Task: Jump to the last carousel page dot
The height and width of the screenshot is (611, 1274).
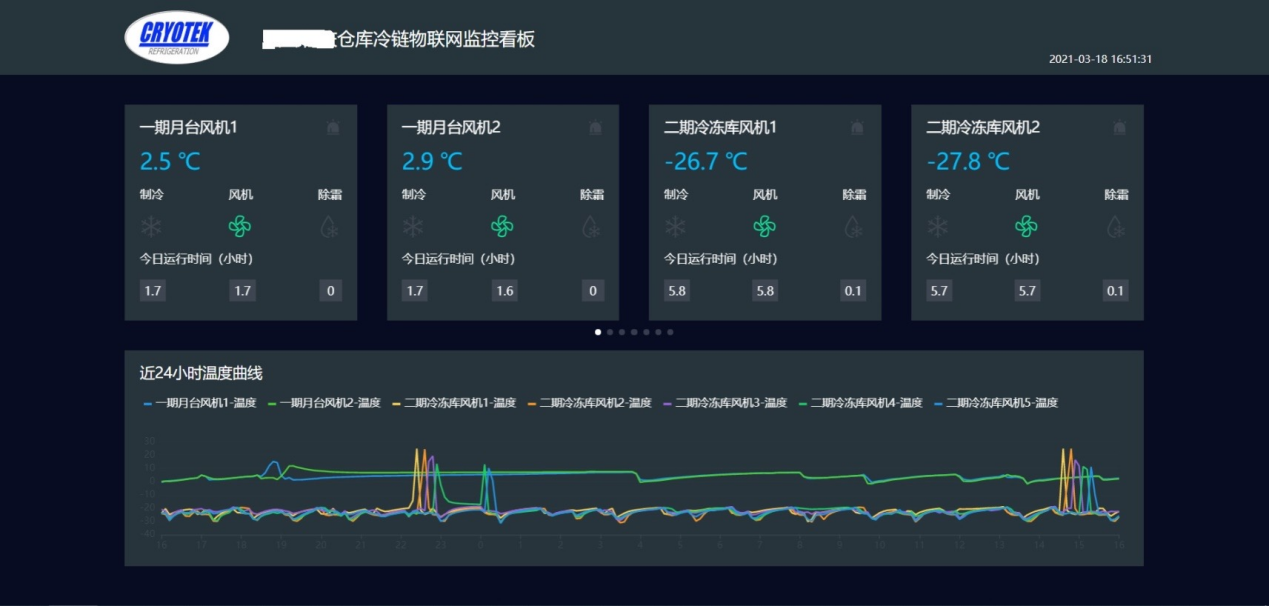Action: 670,332
